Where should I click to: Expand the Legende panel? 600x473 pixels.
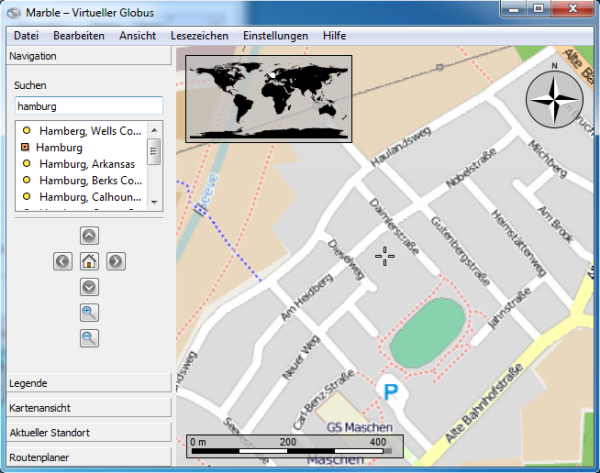pyautogui.click(x=86, y=383)
